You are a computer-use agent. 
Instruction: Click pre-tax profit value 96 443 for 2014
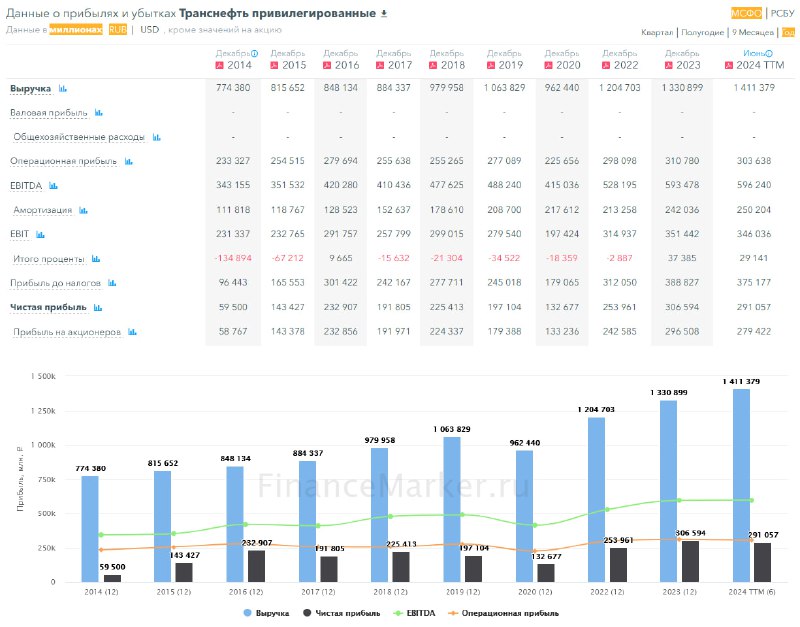coord(233,282)
